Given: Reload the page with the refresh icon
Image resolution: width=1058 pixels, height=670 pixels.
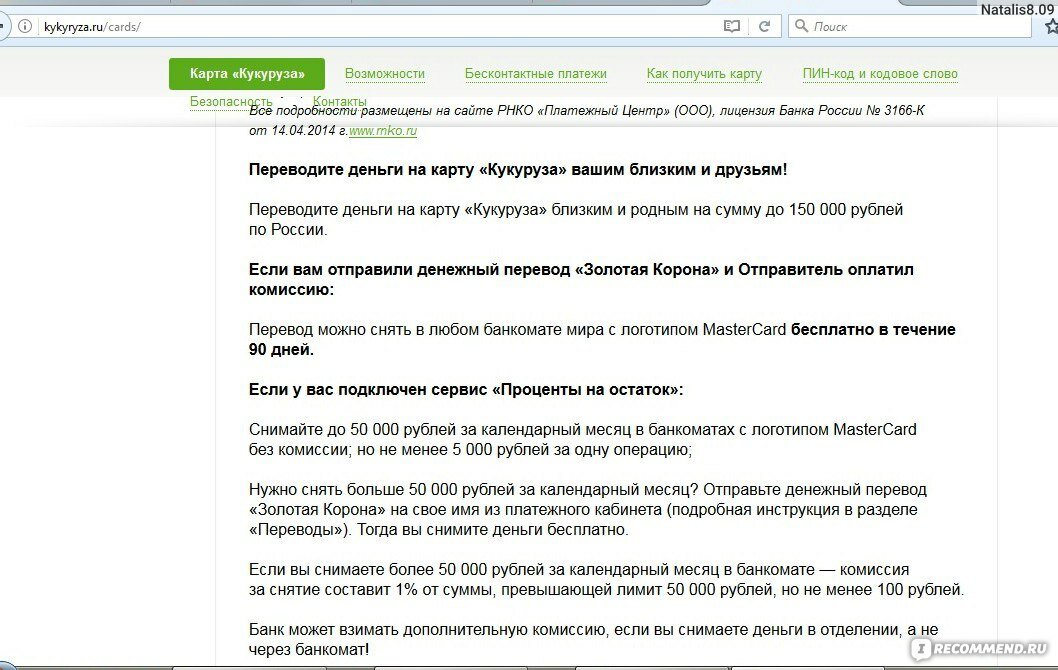Looking at the screenshot, I should [764, 26].
